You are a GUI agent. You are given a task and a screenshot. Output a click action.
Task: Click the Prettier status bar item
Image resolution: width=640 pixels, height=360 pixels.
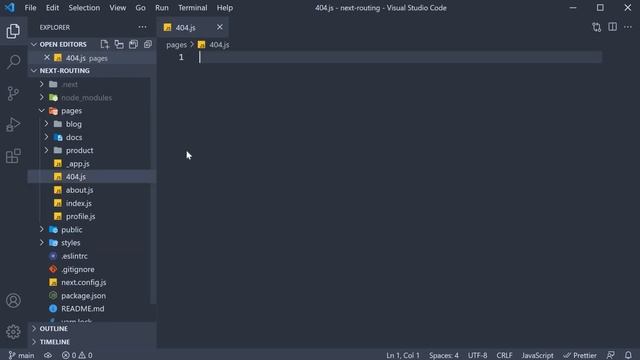580,355
